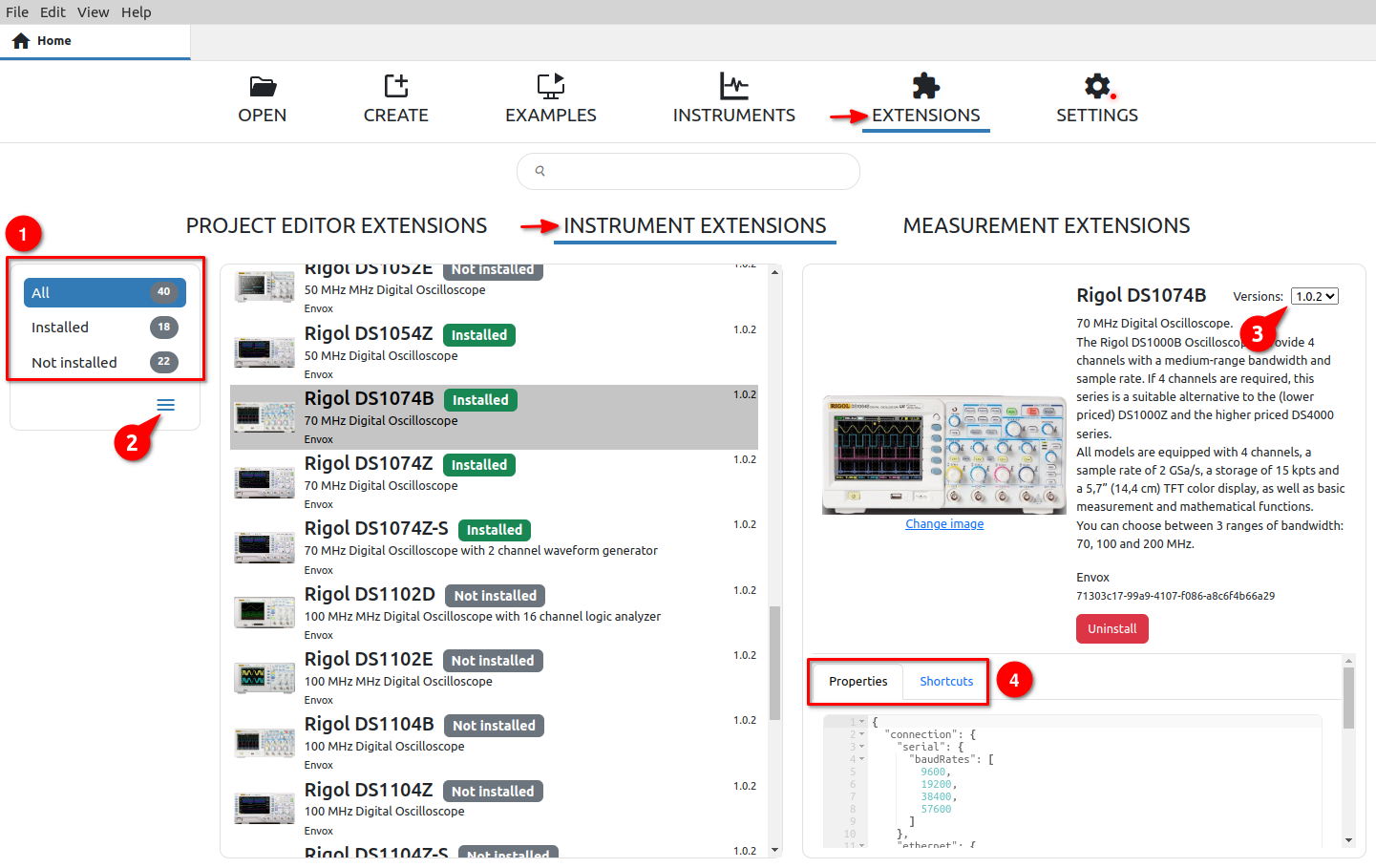Filter by Installed extensions
Viewport: 1376px width, 868px height.
tap(105, 328)
